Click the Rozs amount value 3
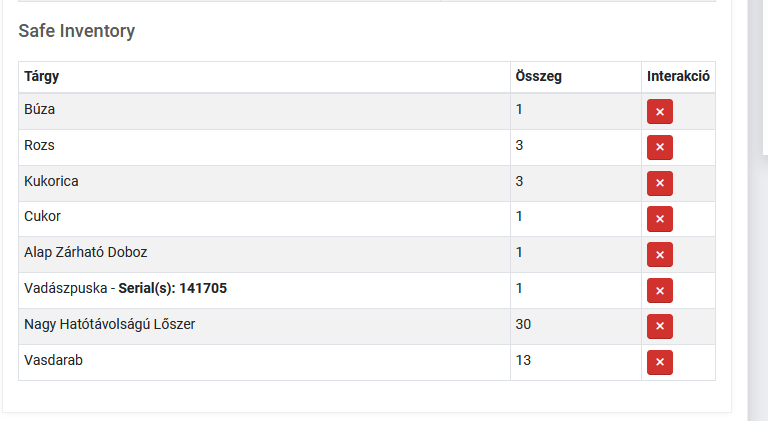The image size is (768, 421). 519,145
